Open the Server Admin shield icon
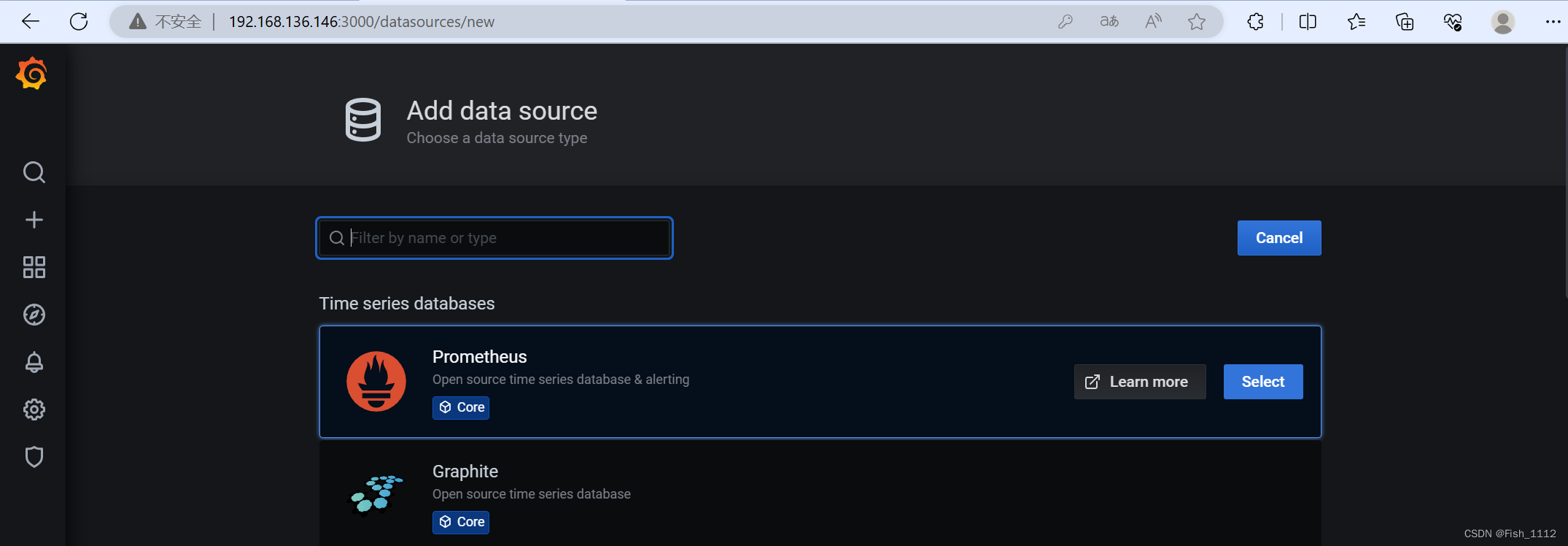 [x=34, y=457]
